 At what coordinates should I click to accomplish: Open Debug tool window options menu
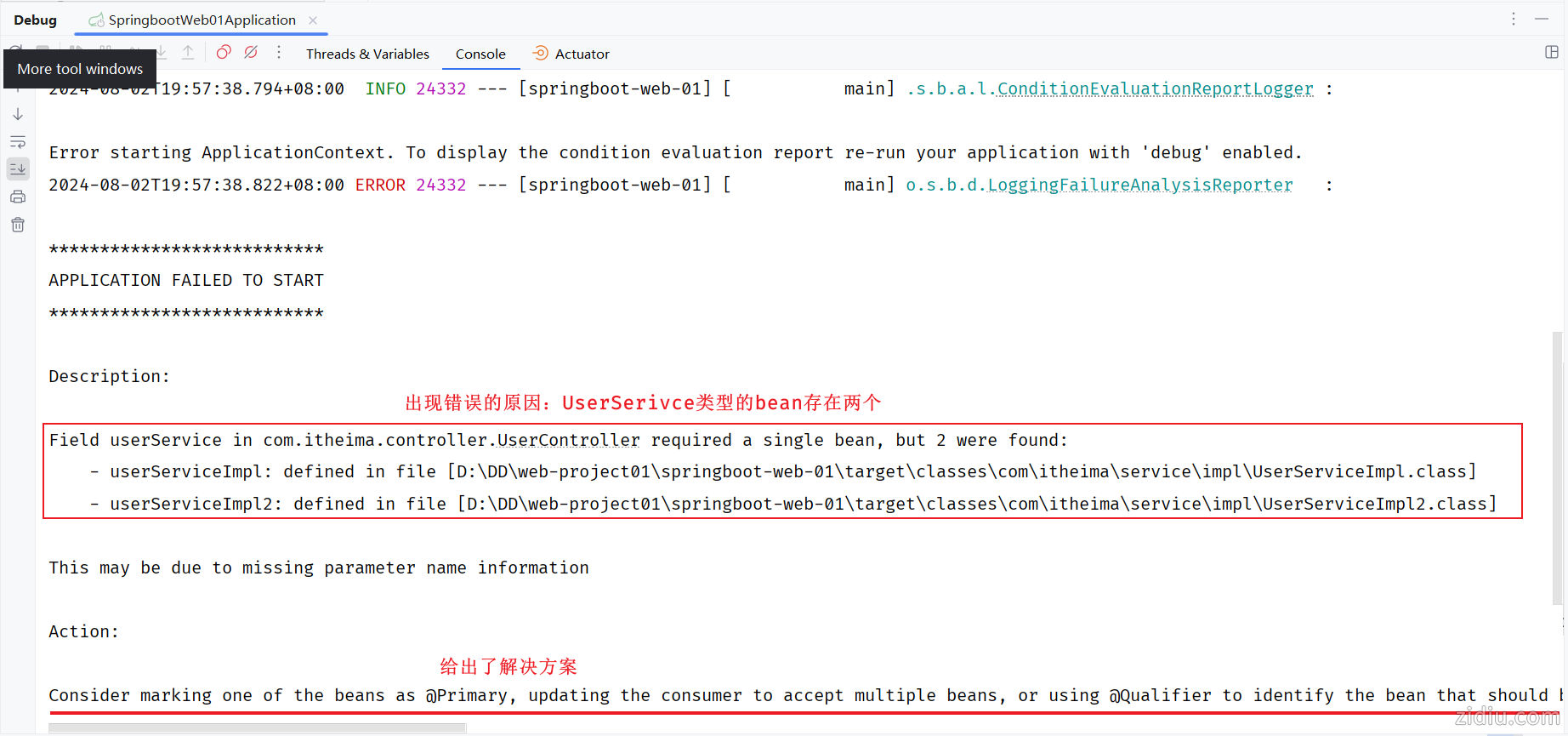(1514, 19)
